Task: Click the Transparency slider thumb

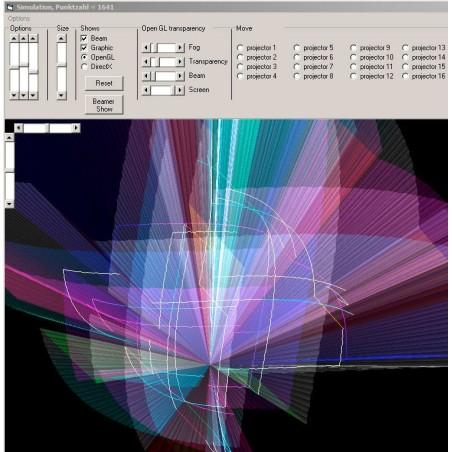Action: pos(156,62)
